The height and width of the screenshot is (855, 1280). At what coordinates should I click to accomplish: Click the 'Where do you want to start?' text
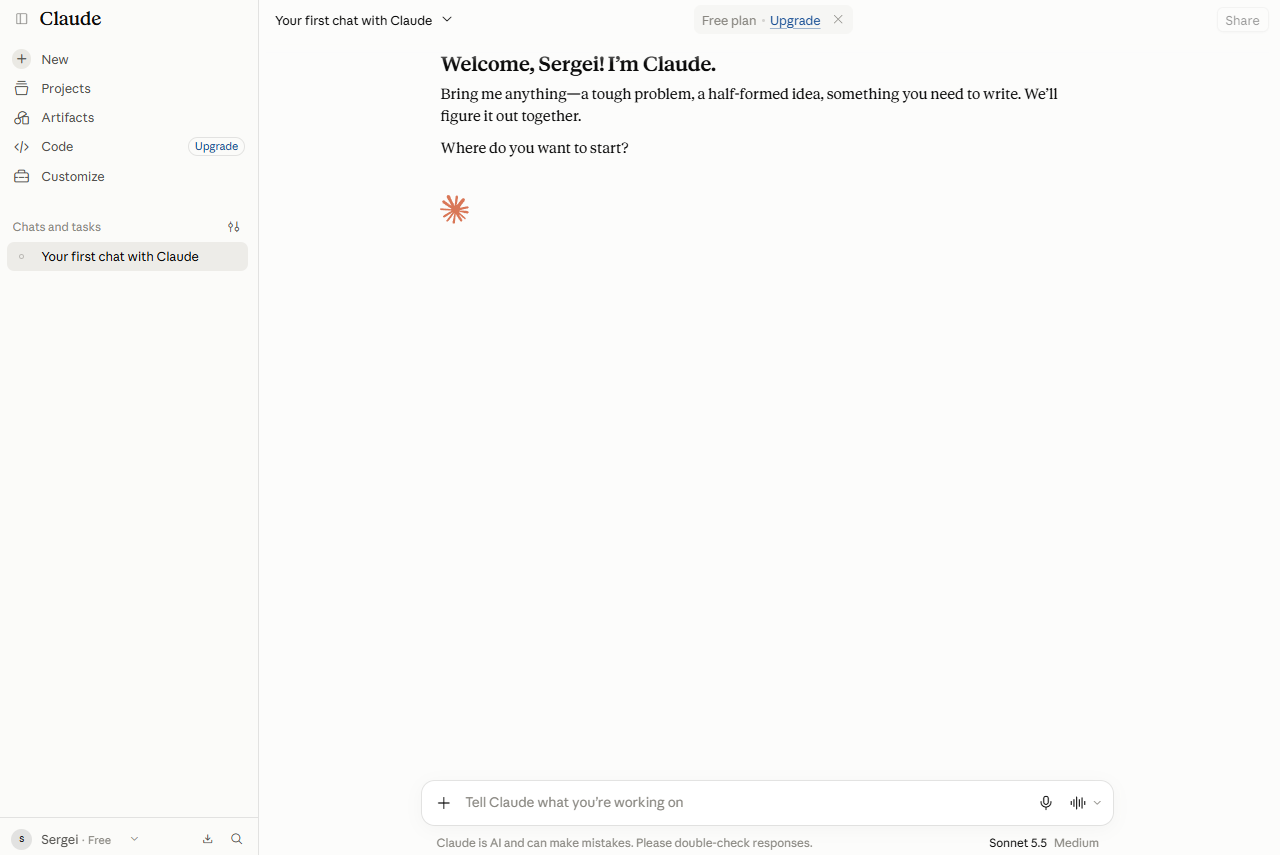[535, 148]
